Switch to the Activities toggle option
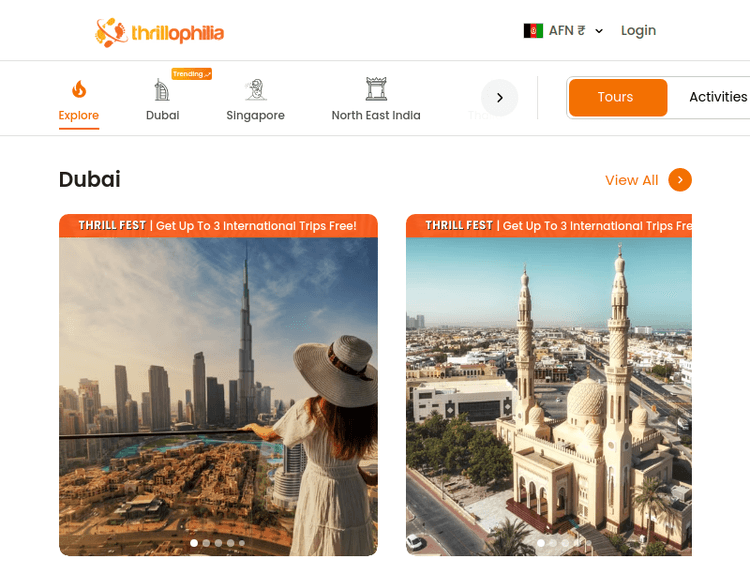The height and width of the screenshot is (563, 750). tap(717, 97)
